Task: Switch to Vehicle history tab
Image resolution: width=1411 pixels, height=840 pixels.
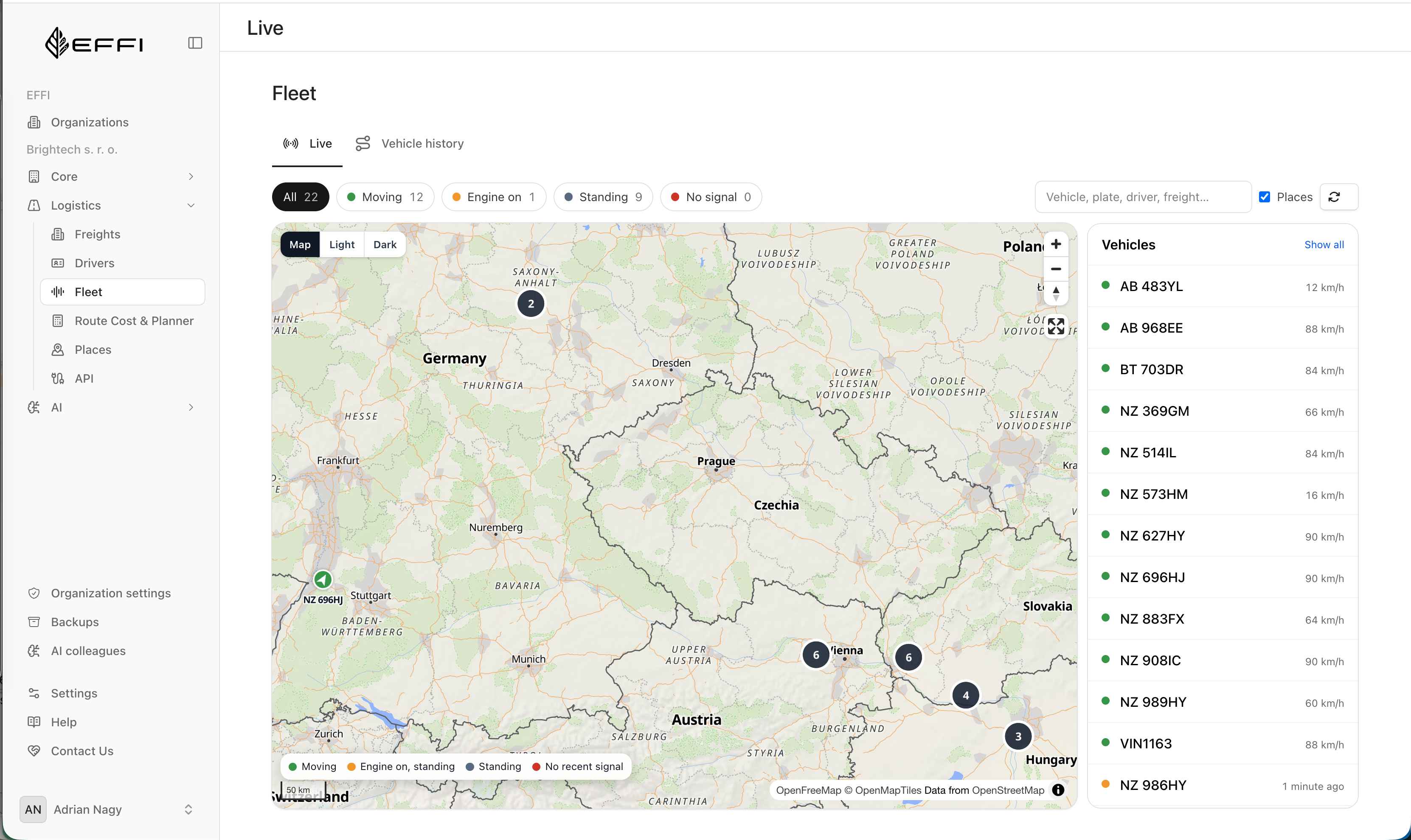Action: click(x=409, y=144)
